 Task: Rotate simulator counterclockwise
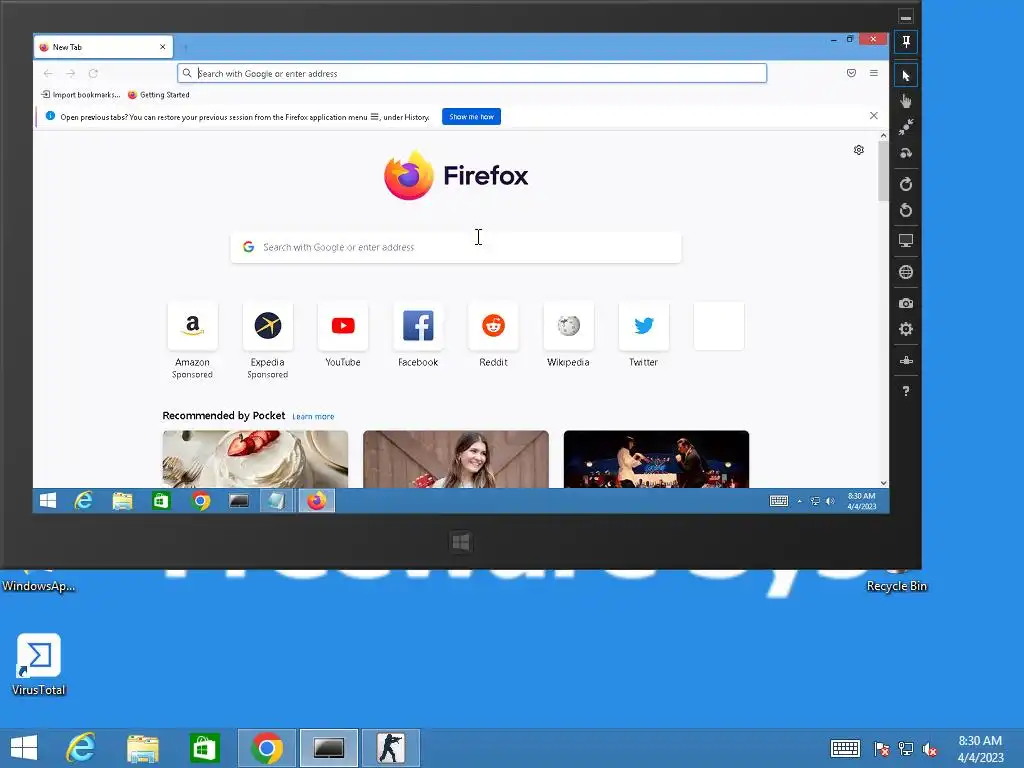click(906, 210)
